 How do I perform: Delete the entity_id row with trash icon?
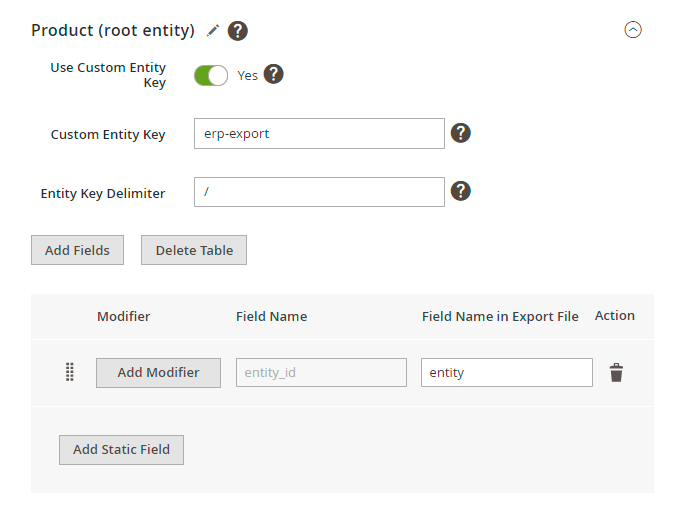(x=616, y=373)
